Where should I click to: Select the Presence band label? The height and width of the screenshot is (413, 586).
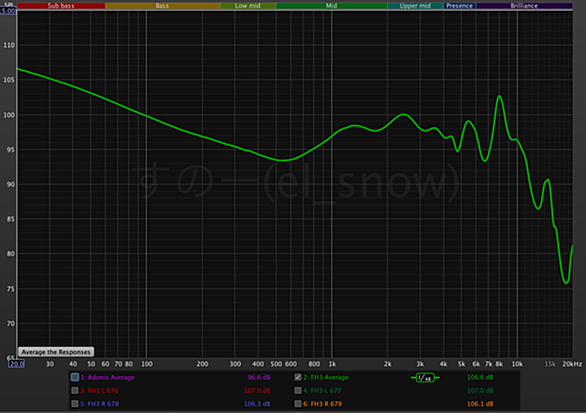coord(459,6)
